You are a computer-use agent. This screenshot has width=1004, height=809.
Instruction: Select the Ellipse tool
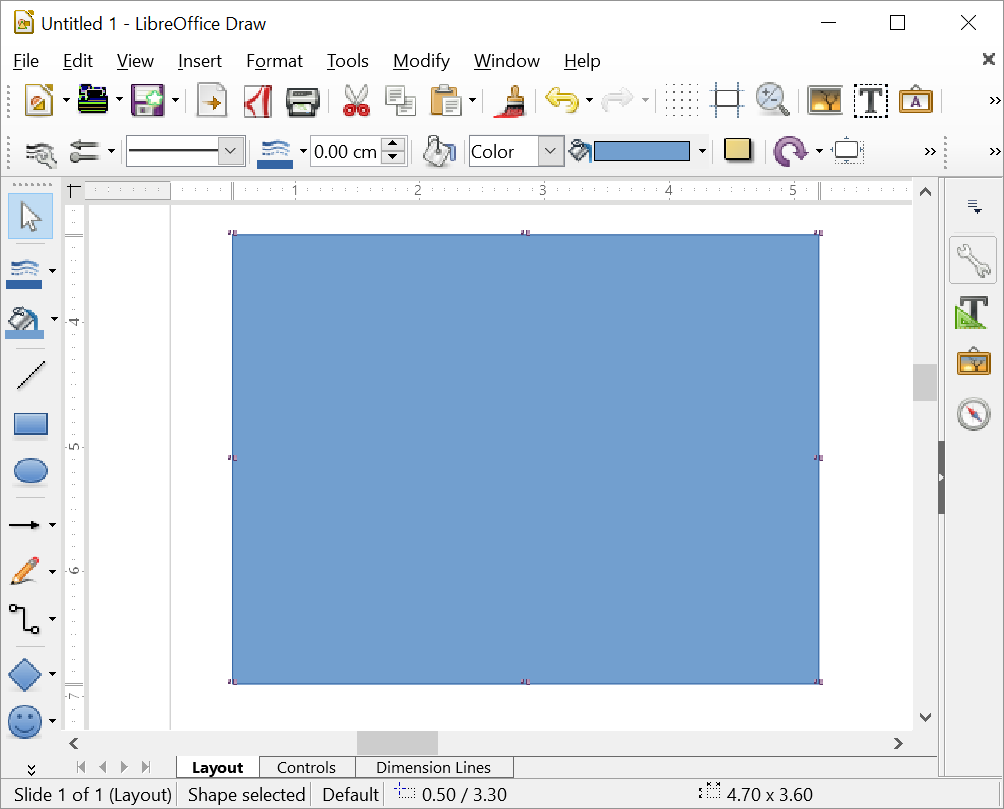(31, 471)
